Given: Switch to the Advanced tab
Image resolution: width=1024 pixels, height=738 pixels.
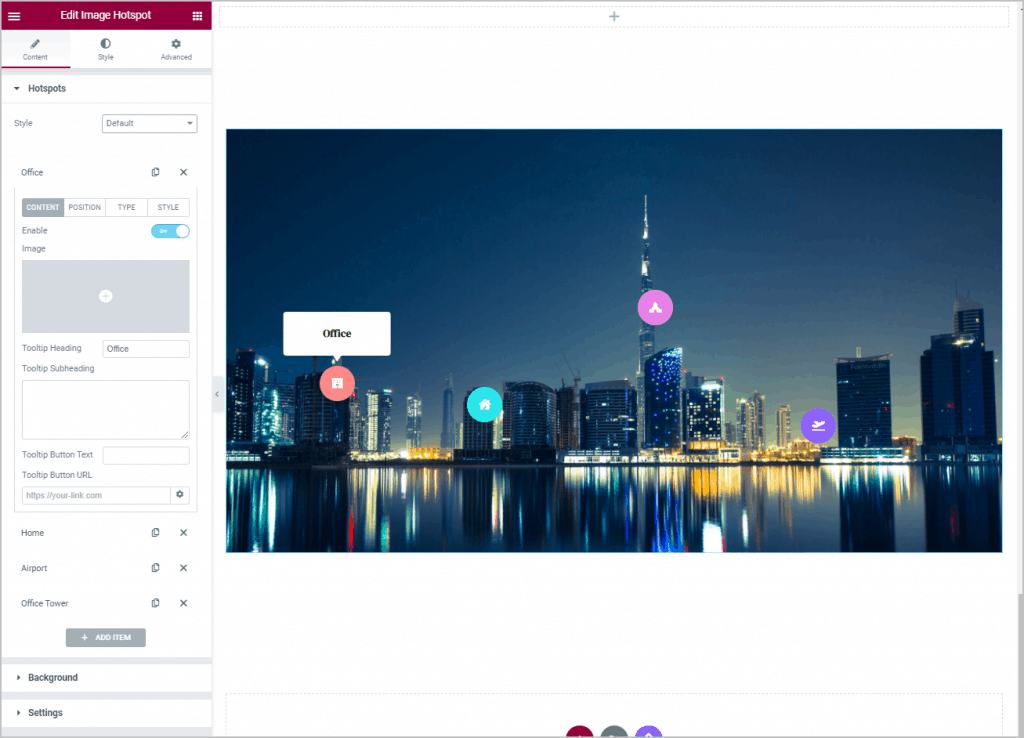Looking at the screenshot, I should [x=176, y=49].
